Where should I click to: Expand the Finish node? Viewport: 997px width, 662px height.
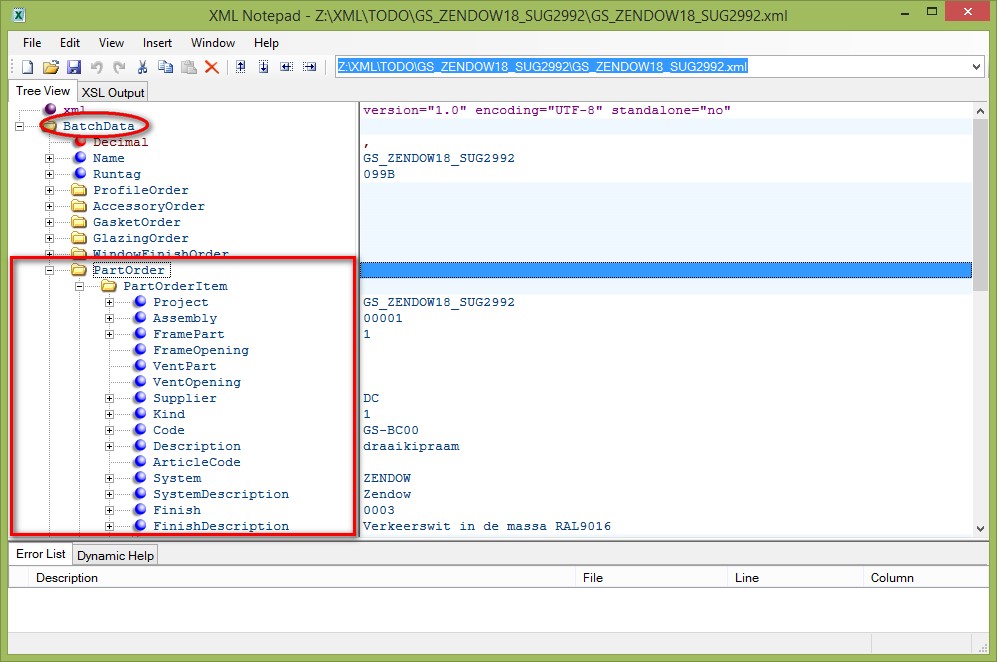(109, 510)
